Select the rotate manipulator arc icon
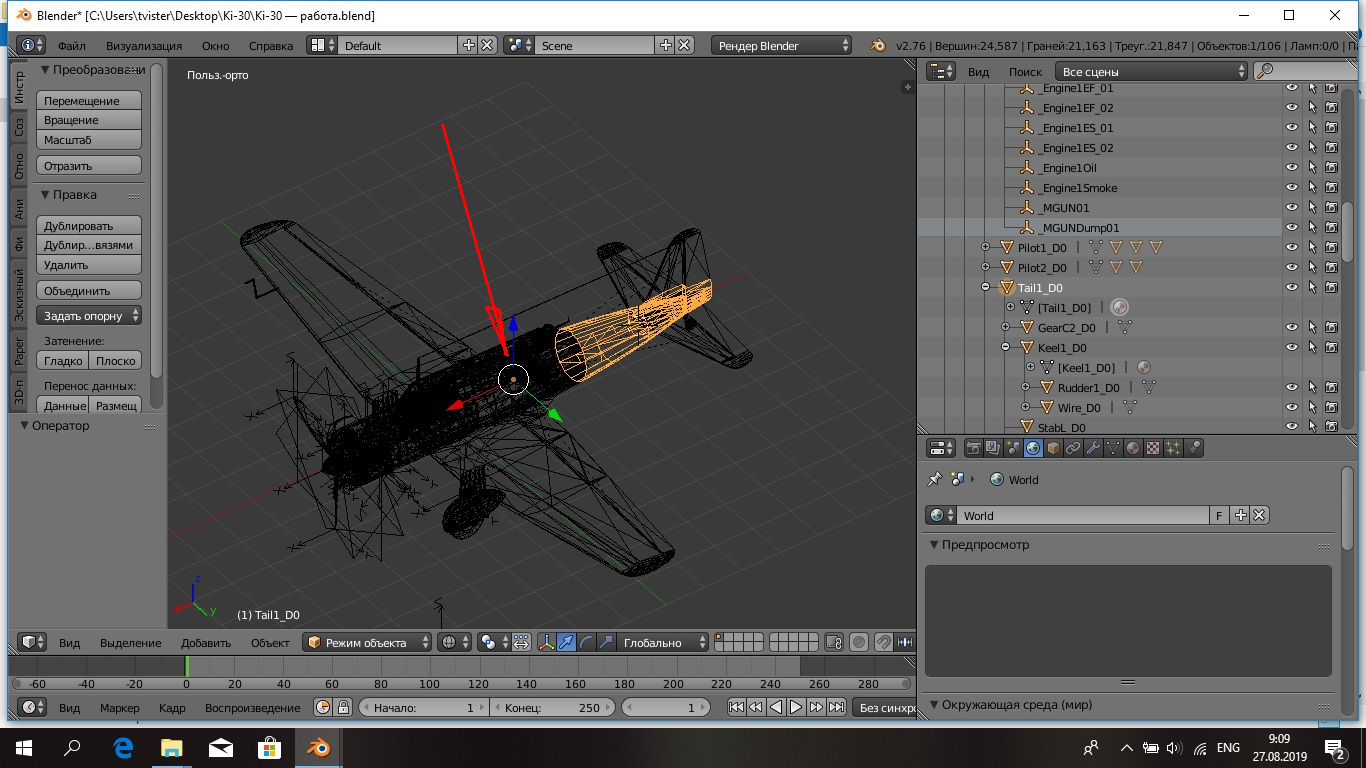 tap(587, 642)
